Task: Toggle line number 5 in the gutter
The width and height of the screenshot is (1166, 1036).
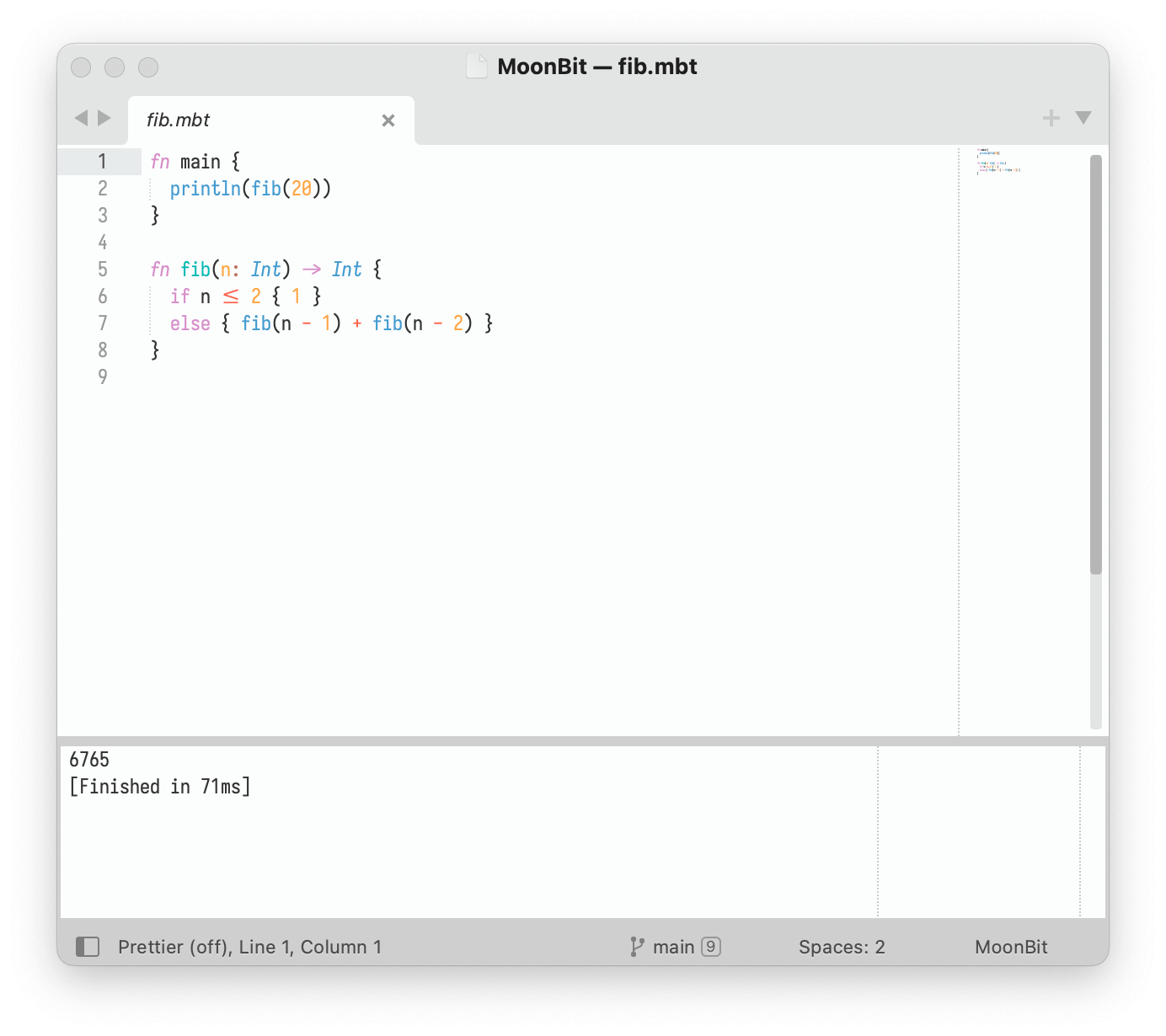Action: coord(102,269)
